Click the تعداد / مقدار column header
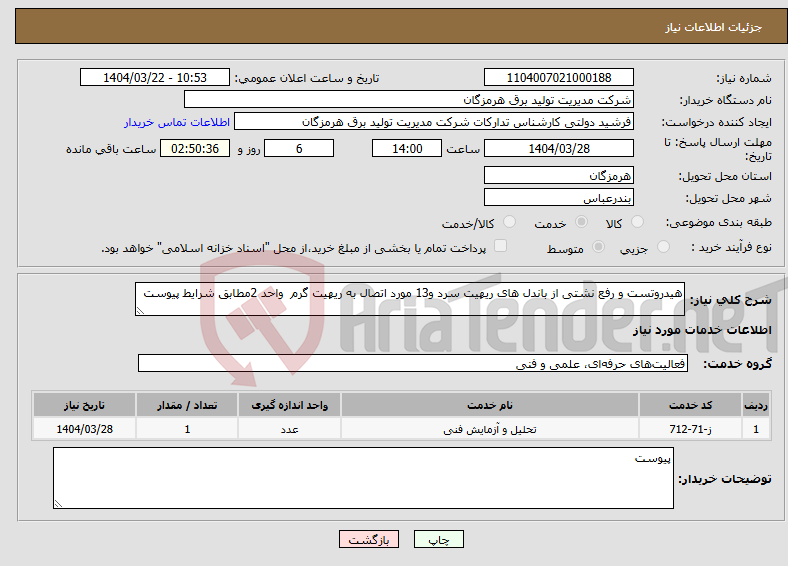This screenshot has height=566, width=788. click(x=187, y=405)
